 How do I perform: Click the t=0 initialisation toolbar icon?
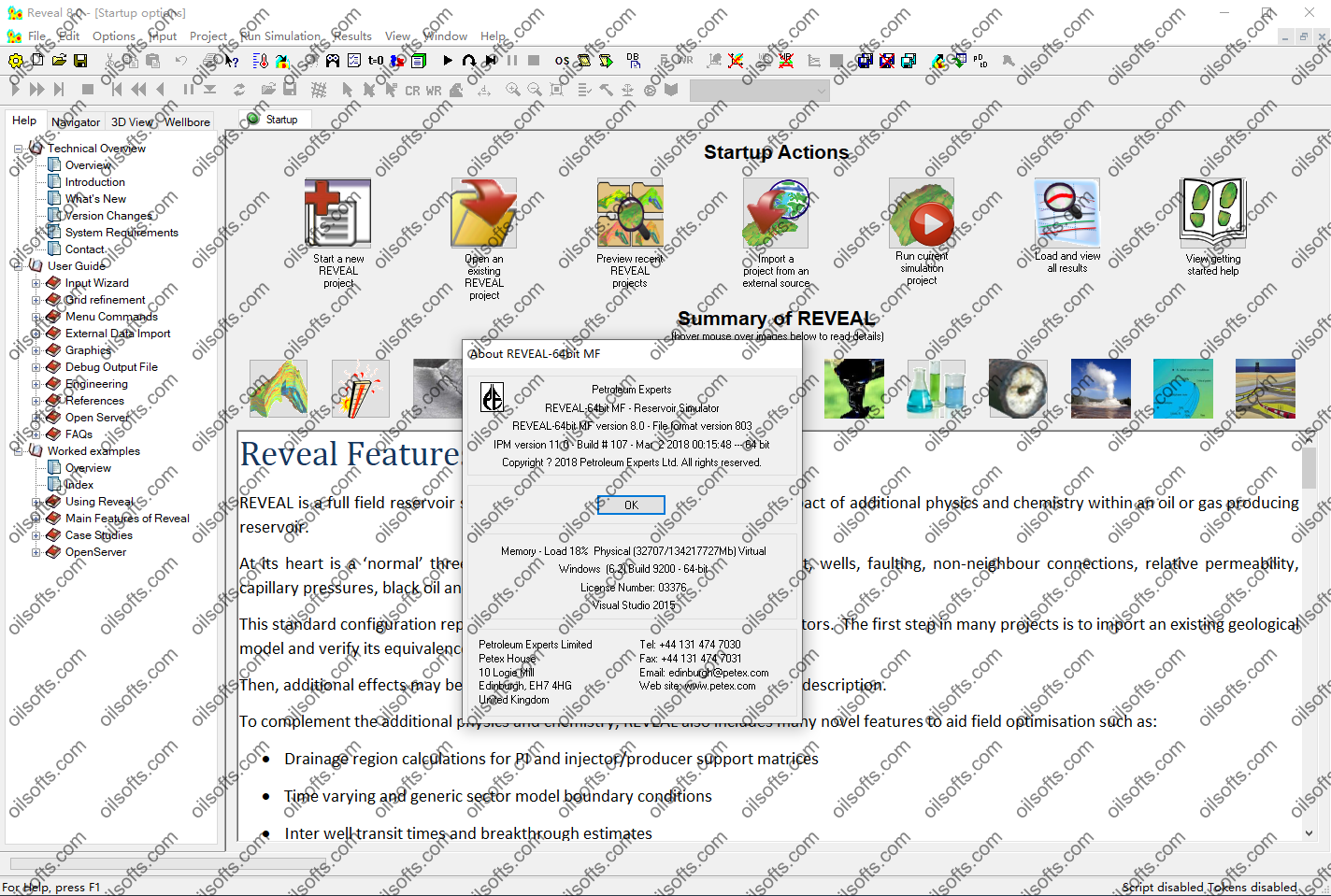click(x=376, y=61)
